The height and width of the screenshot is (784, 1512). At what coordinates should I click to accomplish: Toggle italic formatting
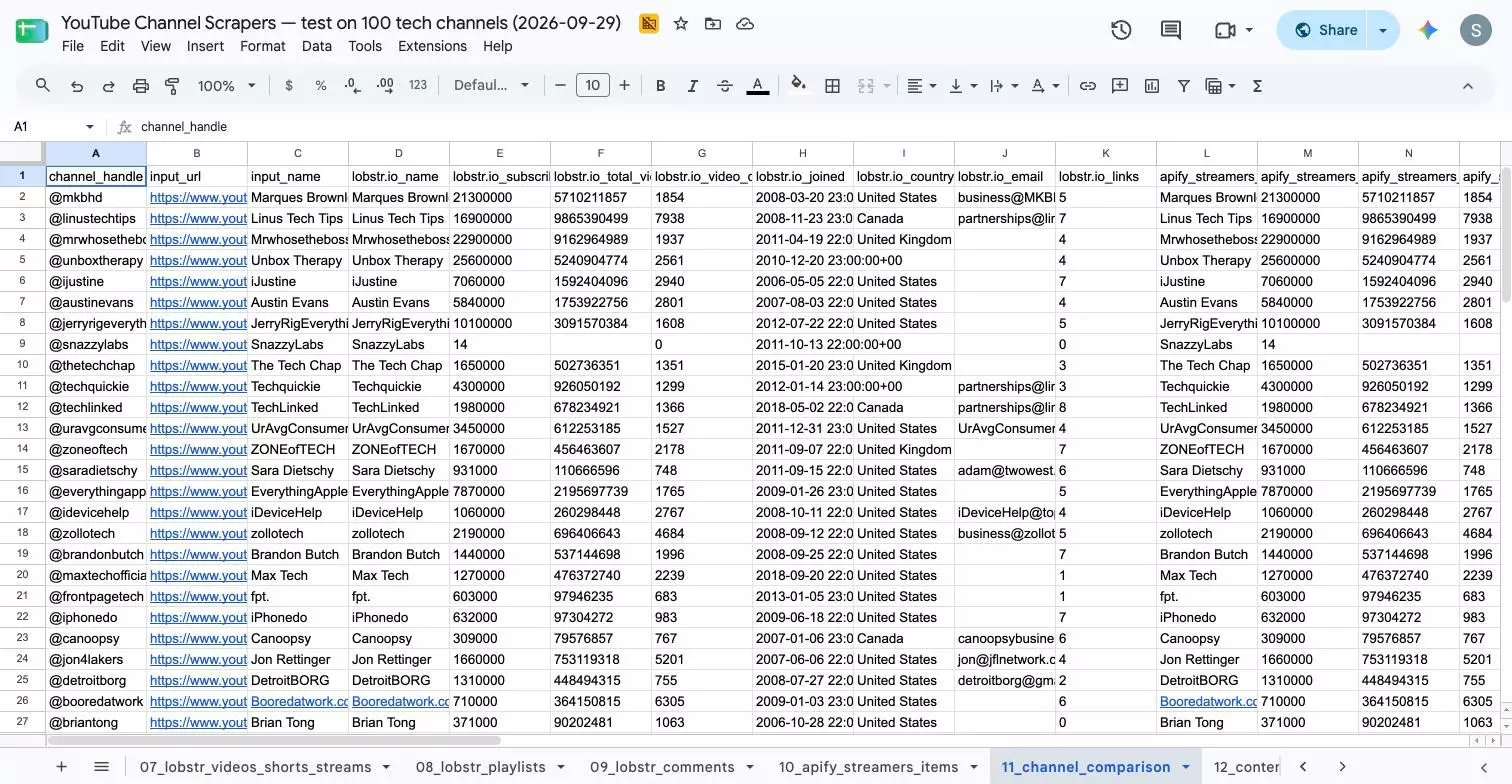[692, 86]
